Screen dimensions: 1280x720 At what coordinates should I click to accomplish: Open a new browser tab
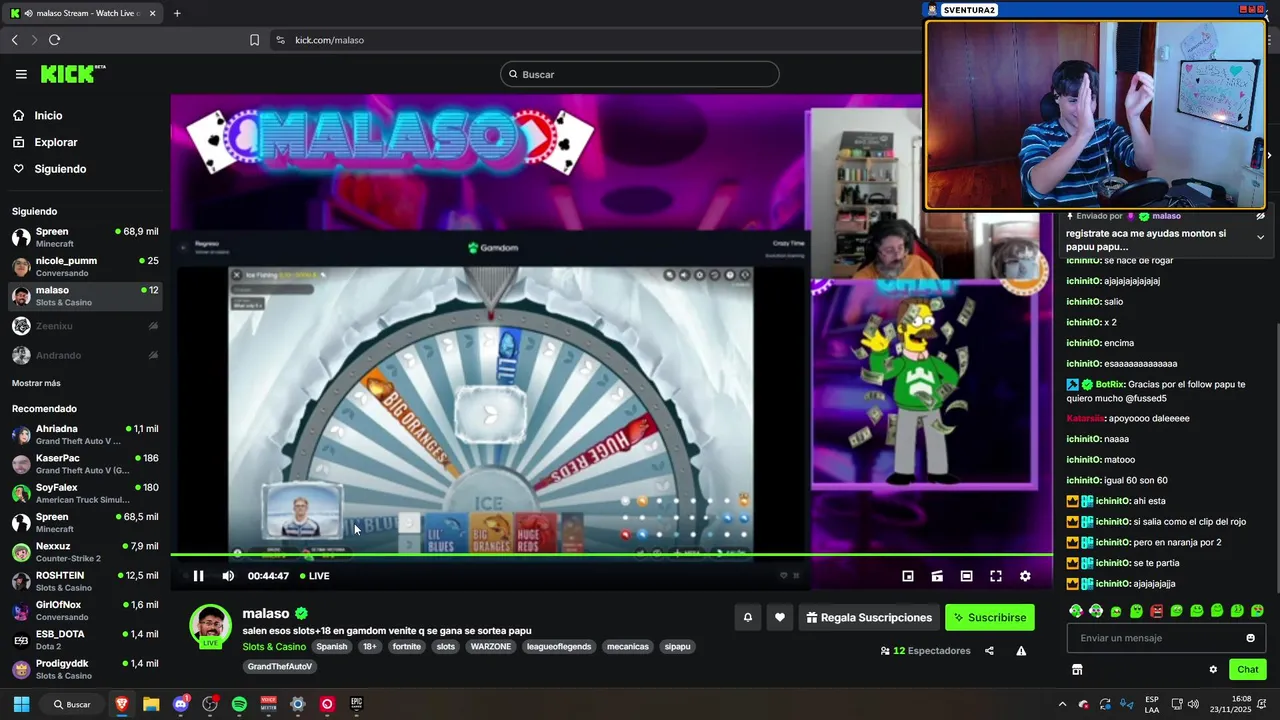pos(177,13)
